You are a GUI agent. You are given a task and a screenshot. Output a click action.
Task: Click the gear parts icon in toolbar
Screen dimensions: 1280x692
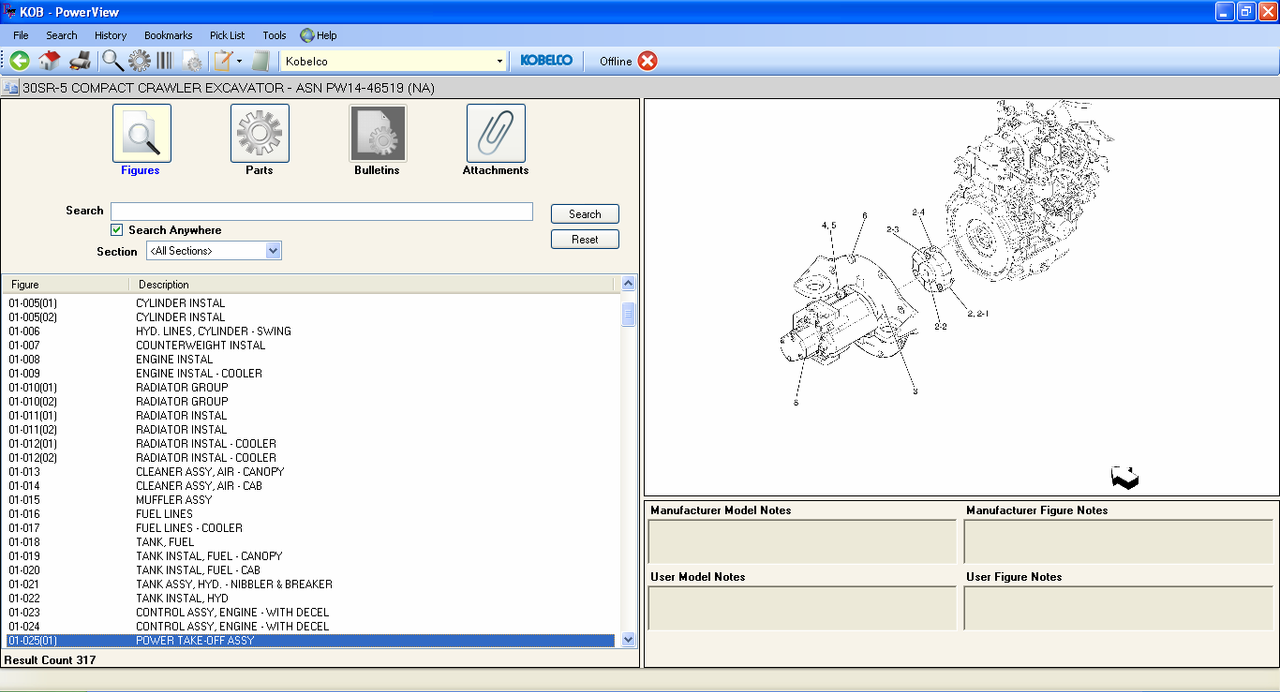139,61
